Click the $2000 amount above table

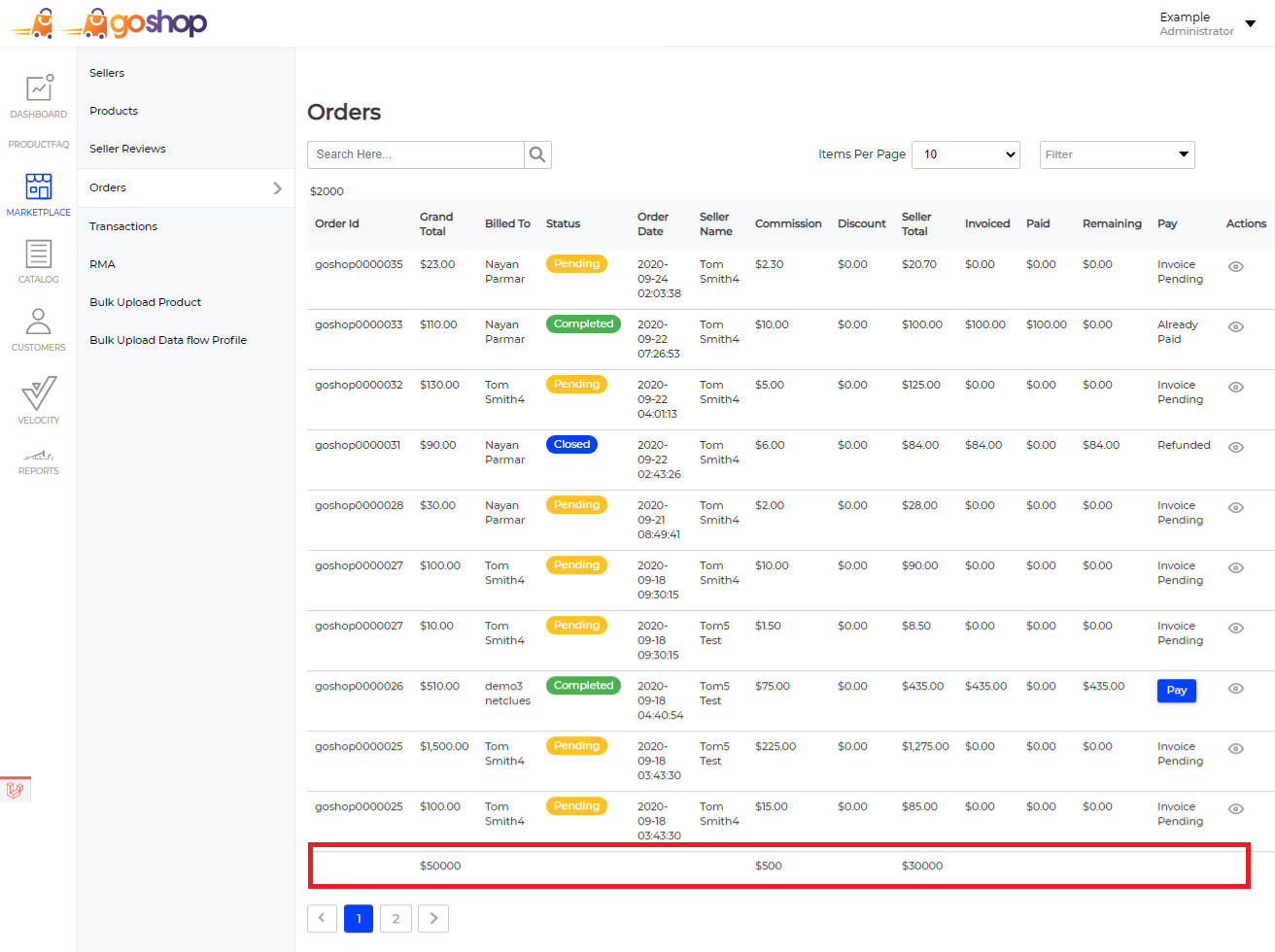tap(327, 191)
